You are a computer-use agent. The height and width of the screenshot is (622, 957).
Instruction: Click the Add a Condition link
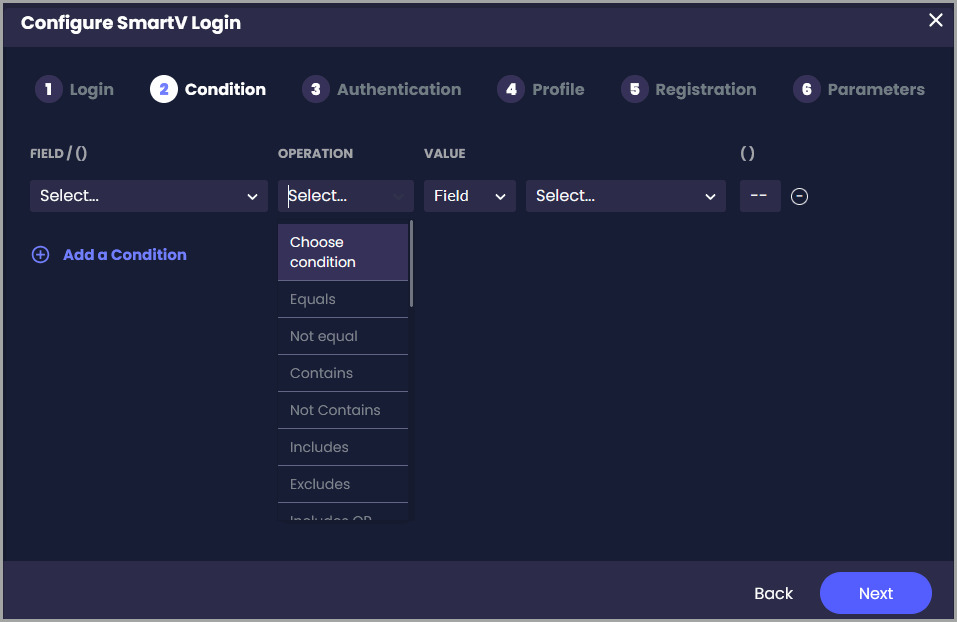click(125, 255)
